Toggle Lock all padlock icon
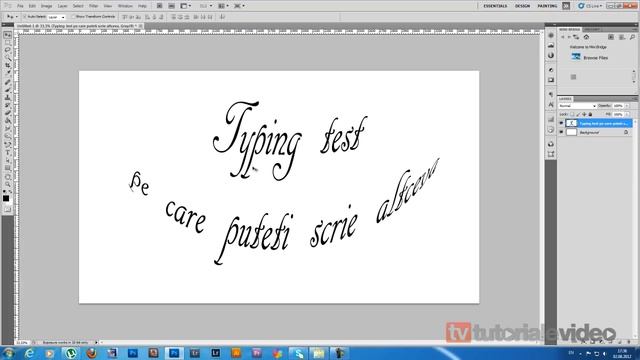640x360 pixels. (x=590, y=114)
